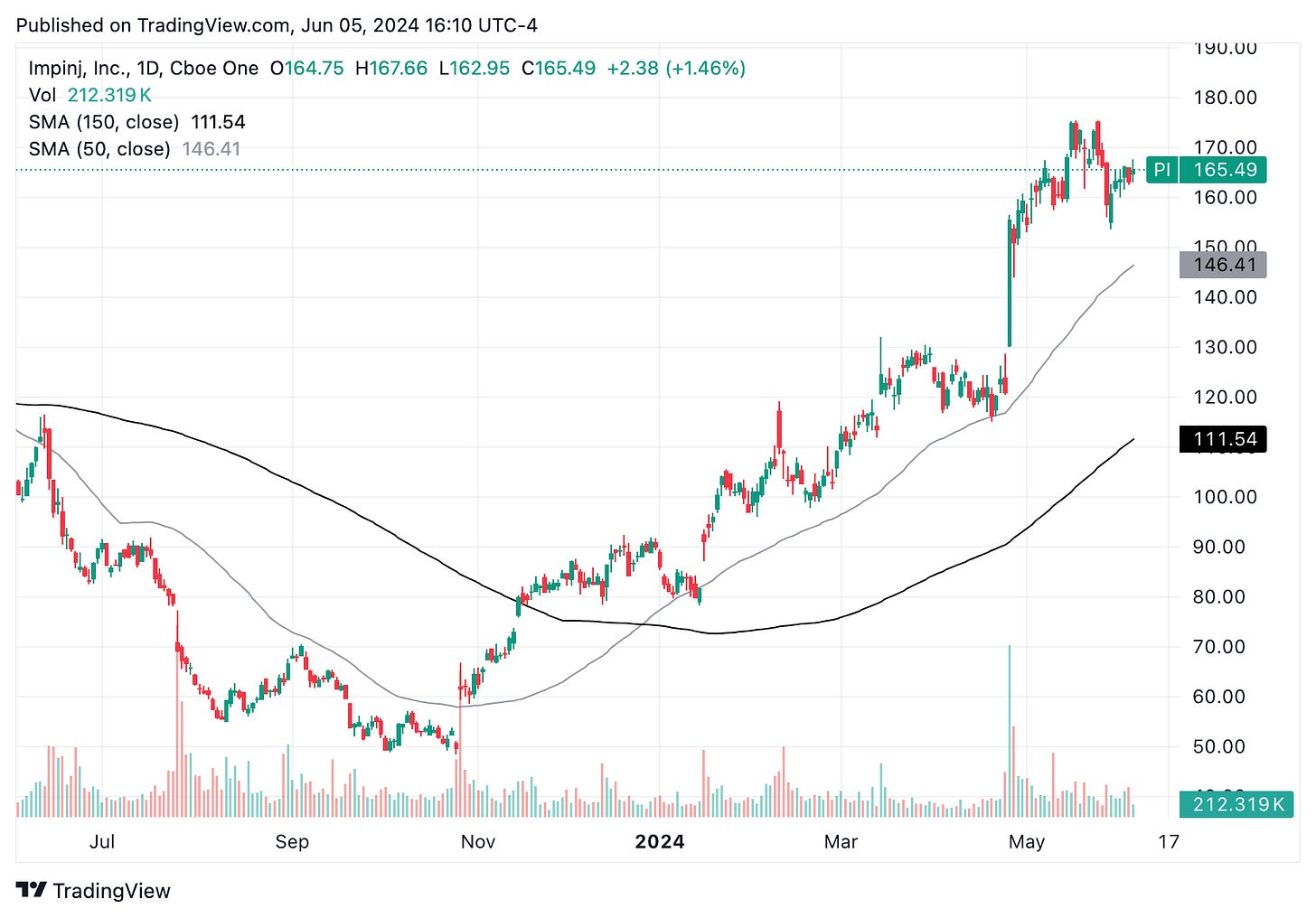Click the 50.00 price axis label
Viewport: 1316px width, 918px height.
tap(1219, 746)
